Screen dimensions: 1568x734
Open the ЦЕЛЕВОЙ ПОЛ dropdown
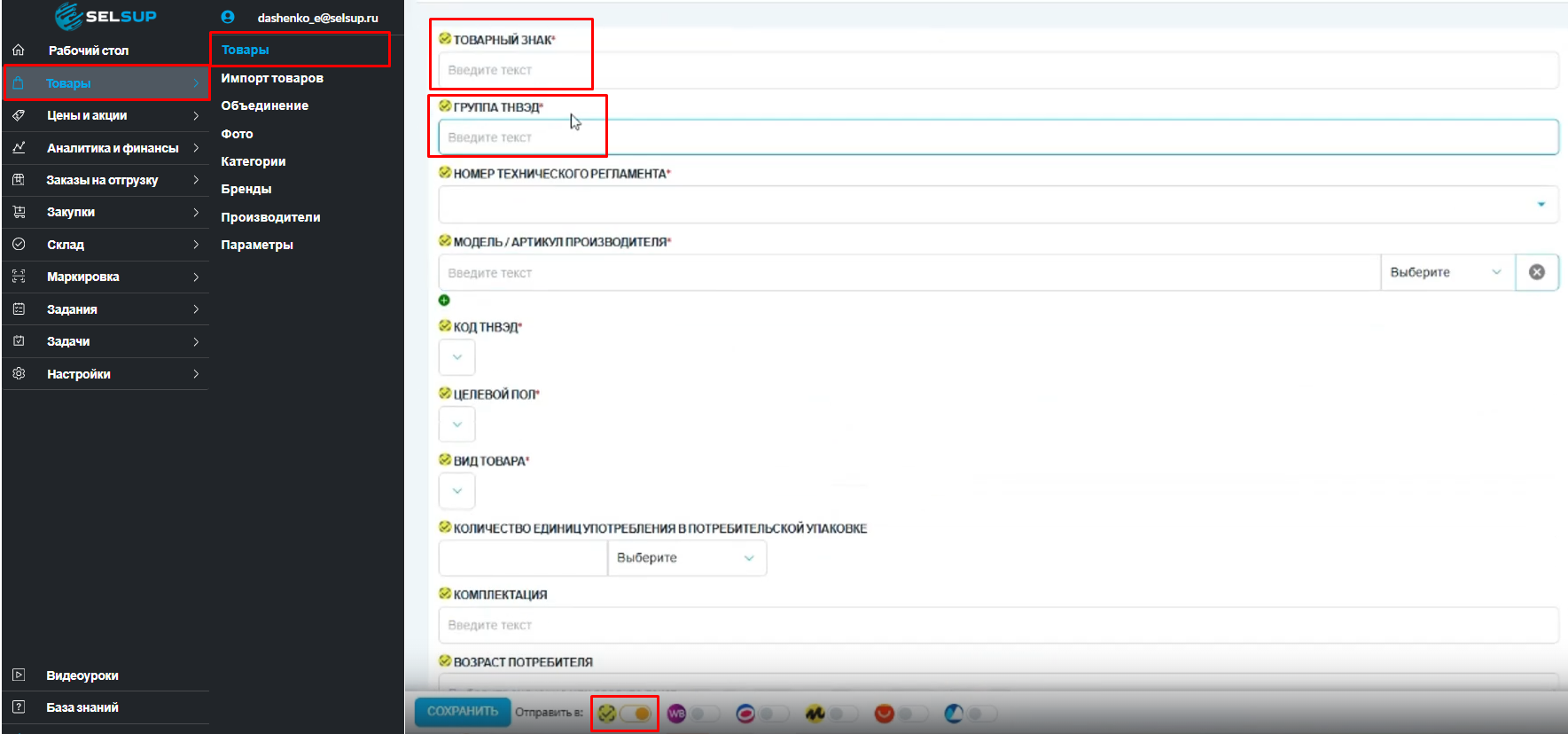pyautogui.click(x=457, y=425)
